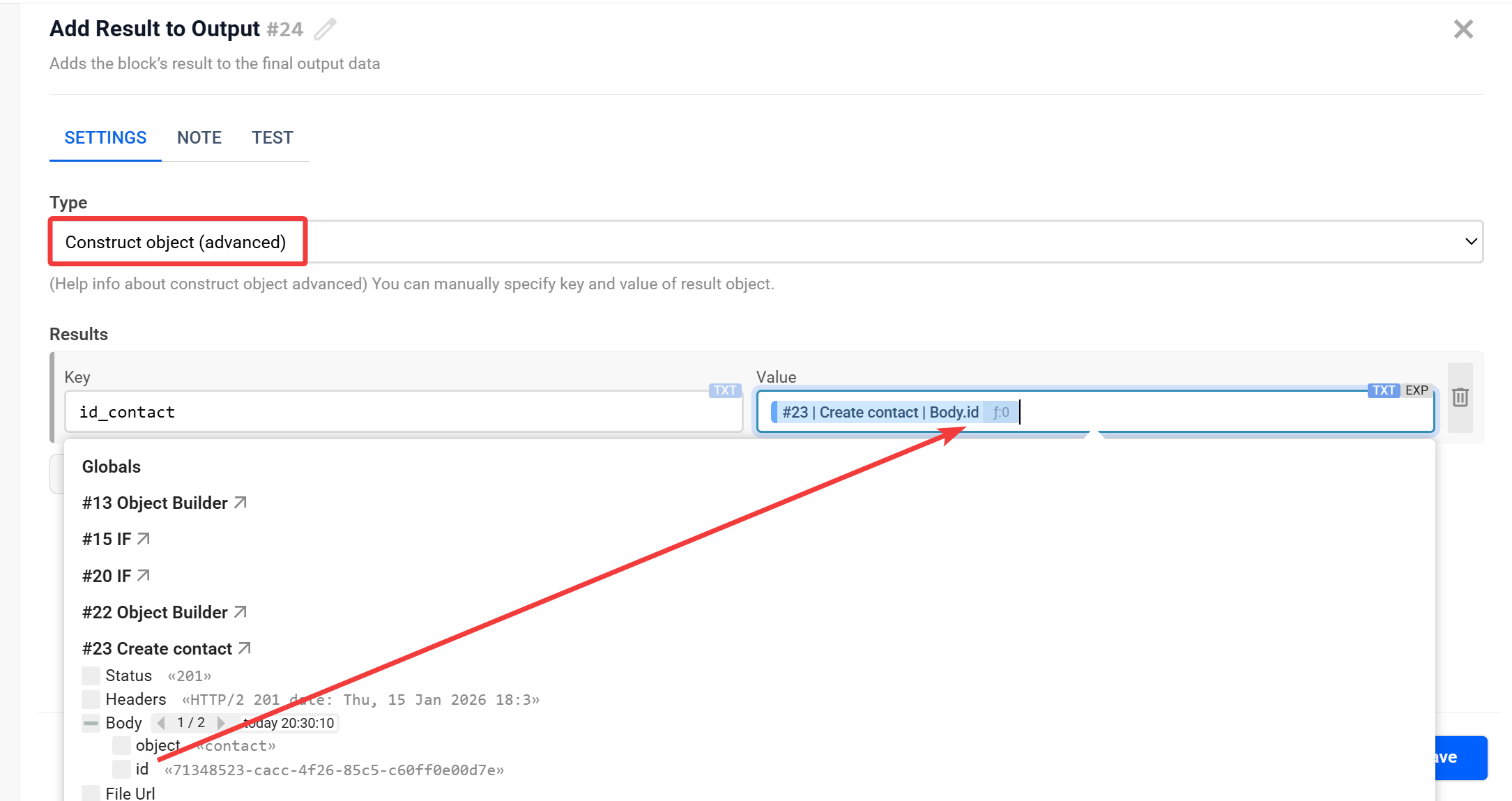This screenshot has height=801, width=1512.
Task: Check the Status checkbox under #23 Create contact
Action: pos(91,675)
